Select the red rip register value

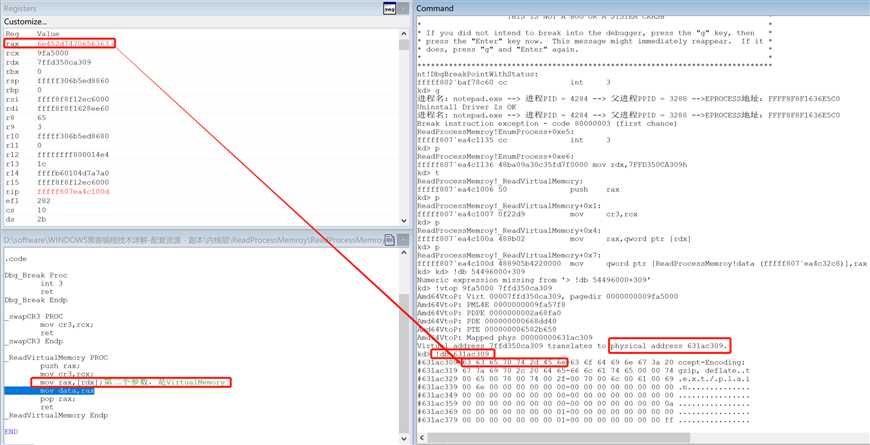73,191
